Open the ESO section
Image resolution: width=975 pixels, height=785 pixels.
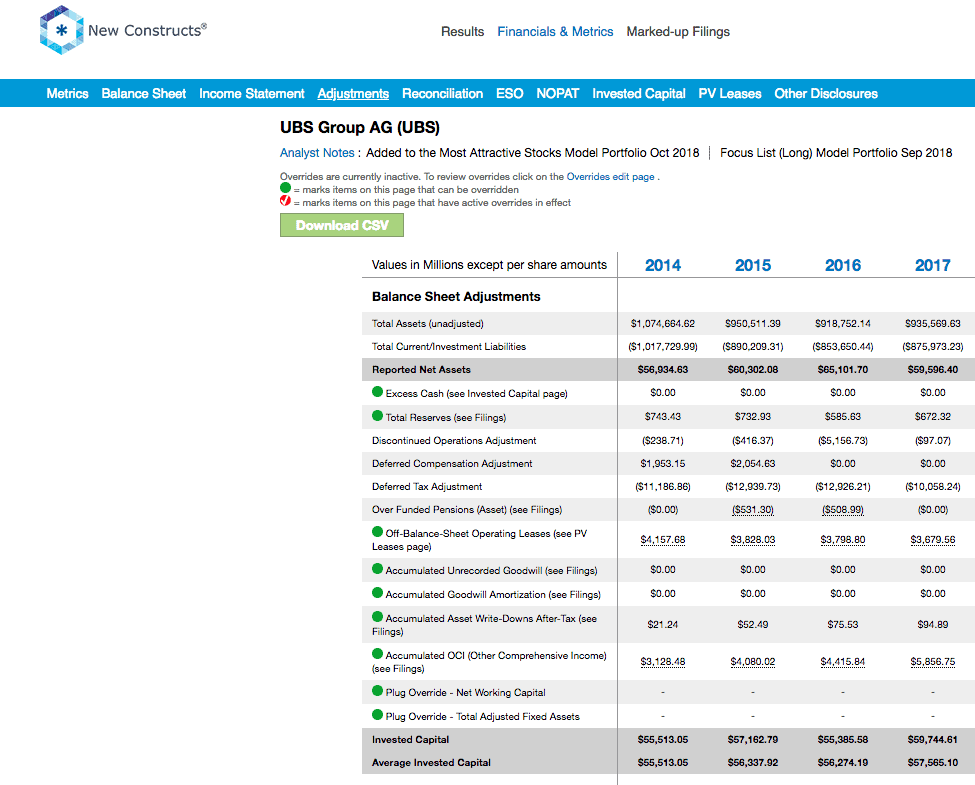[x=510, y=93]
